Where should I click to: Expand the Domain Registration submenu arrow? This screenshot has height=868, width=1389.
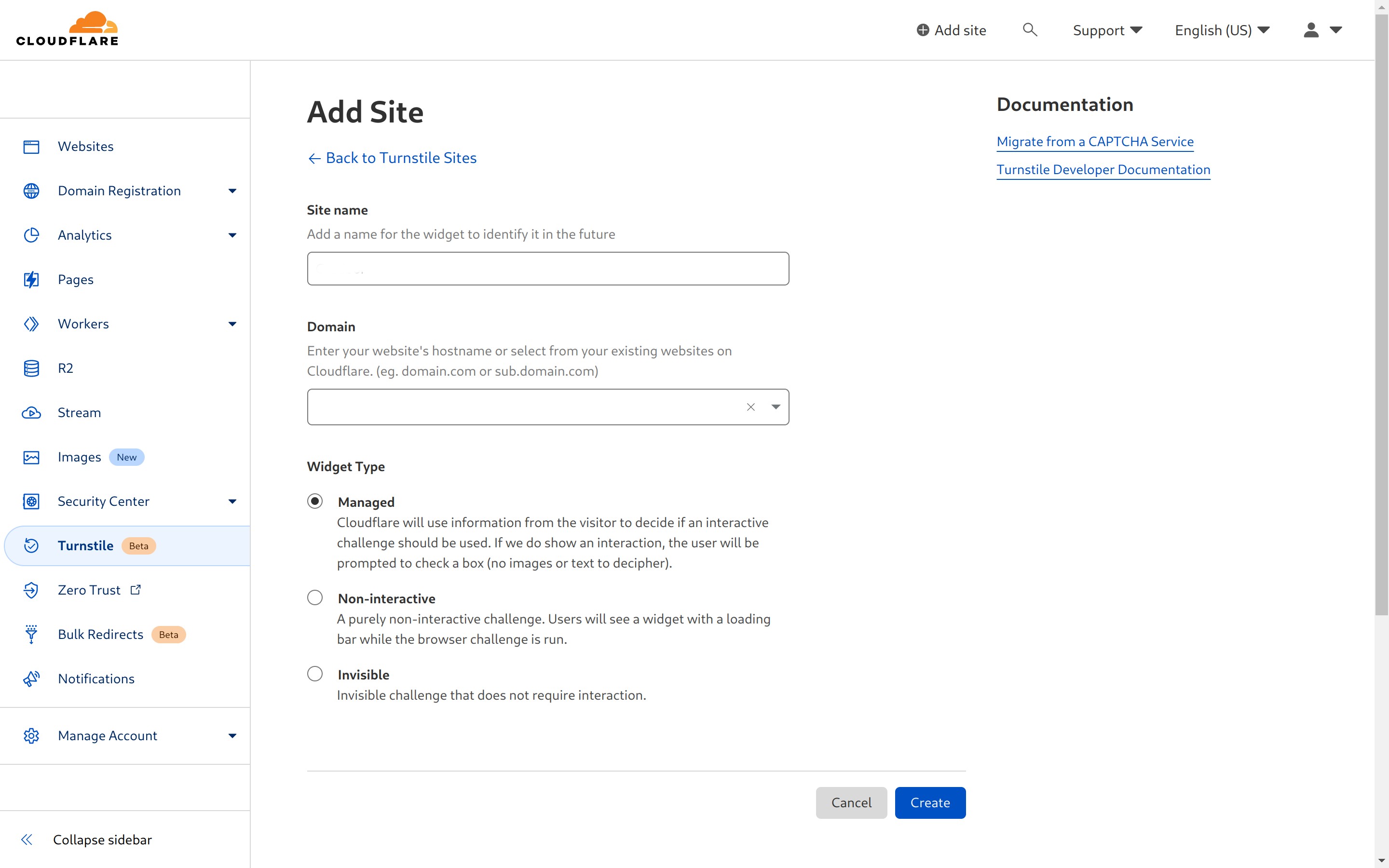pyautogui.click(x=232, y=191)
